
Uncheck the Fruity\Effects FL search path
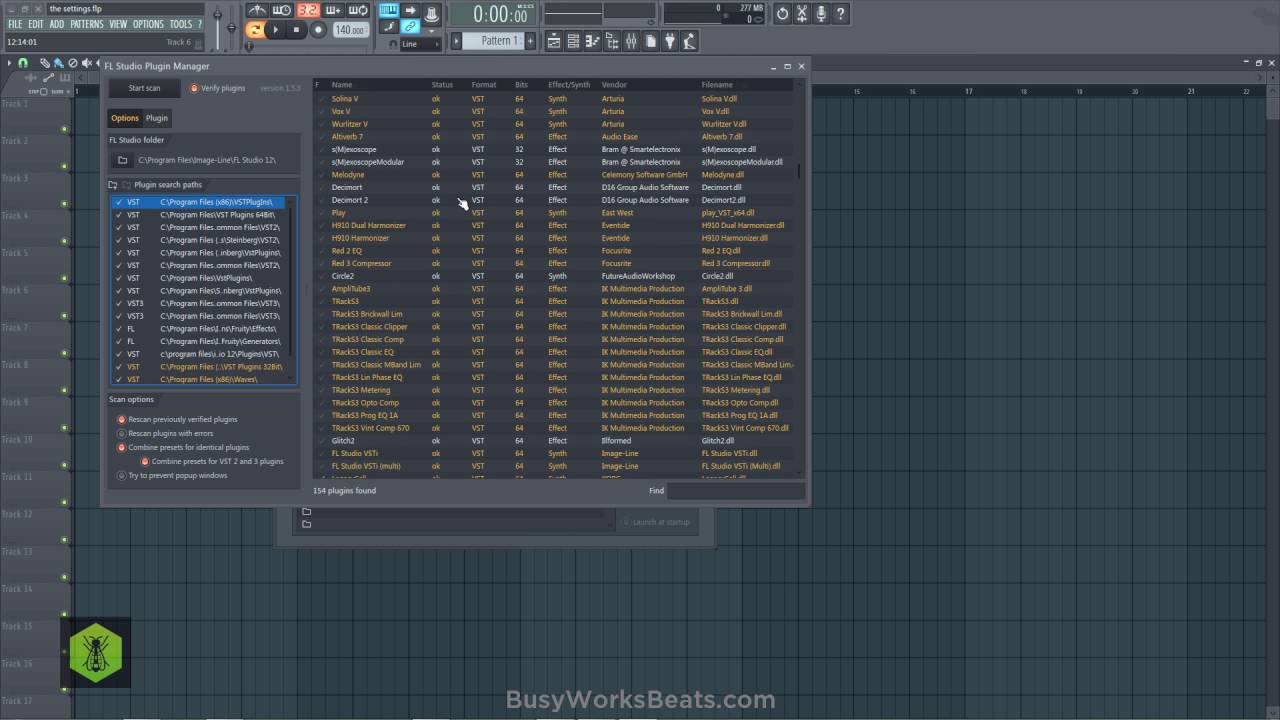(x=118, y=329)
